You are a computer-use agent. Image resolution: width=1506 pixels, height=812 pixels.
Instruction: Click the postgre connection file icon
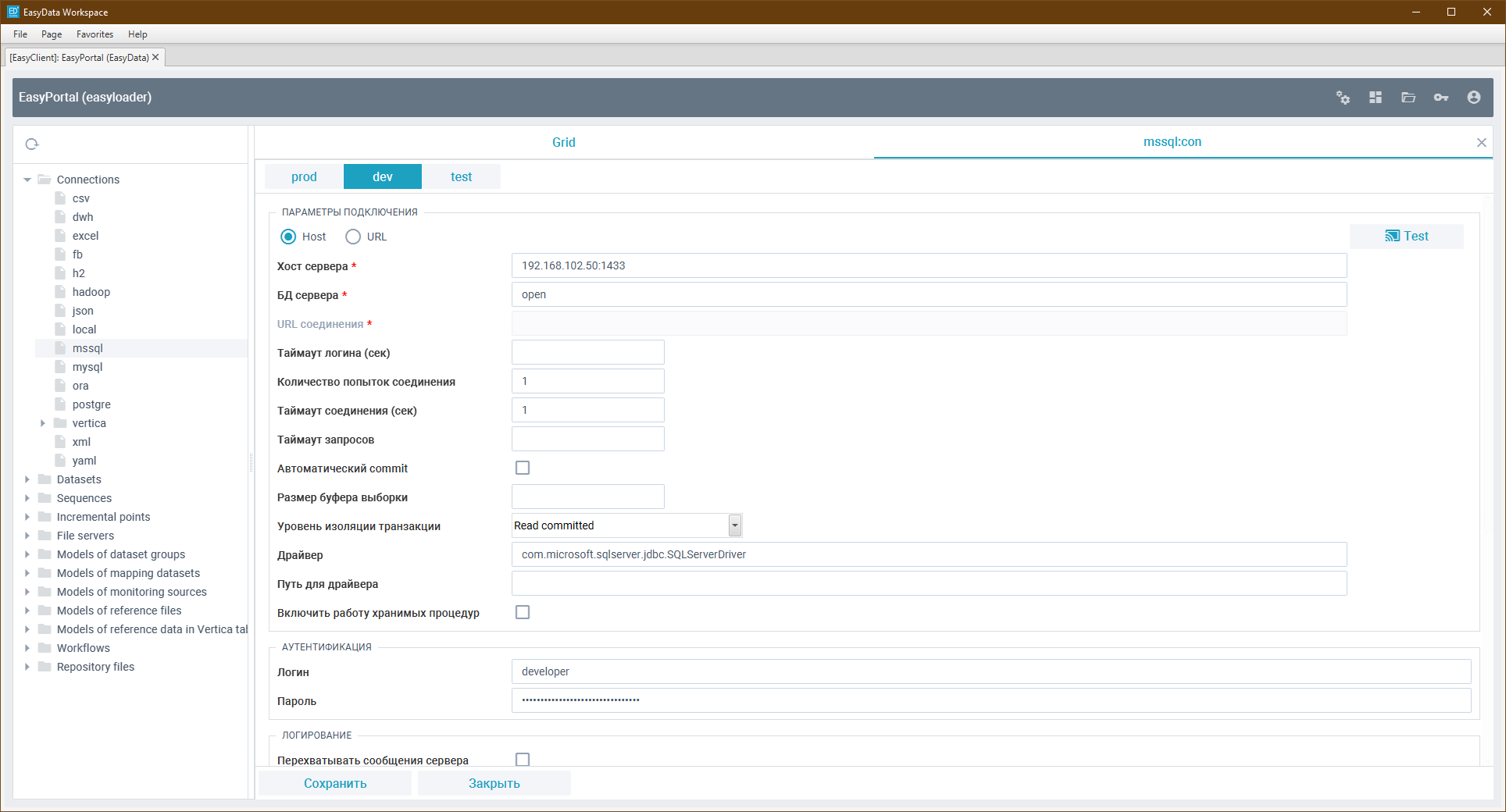coord(60,404)
